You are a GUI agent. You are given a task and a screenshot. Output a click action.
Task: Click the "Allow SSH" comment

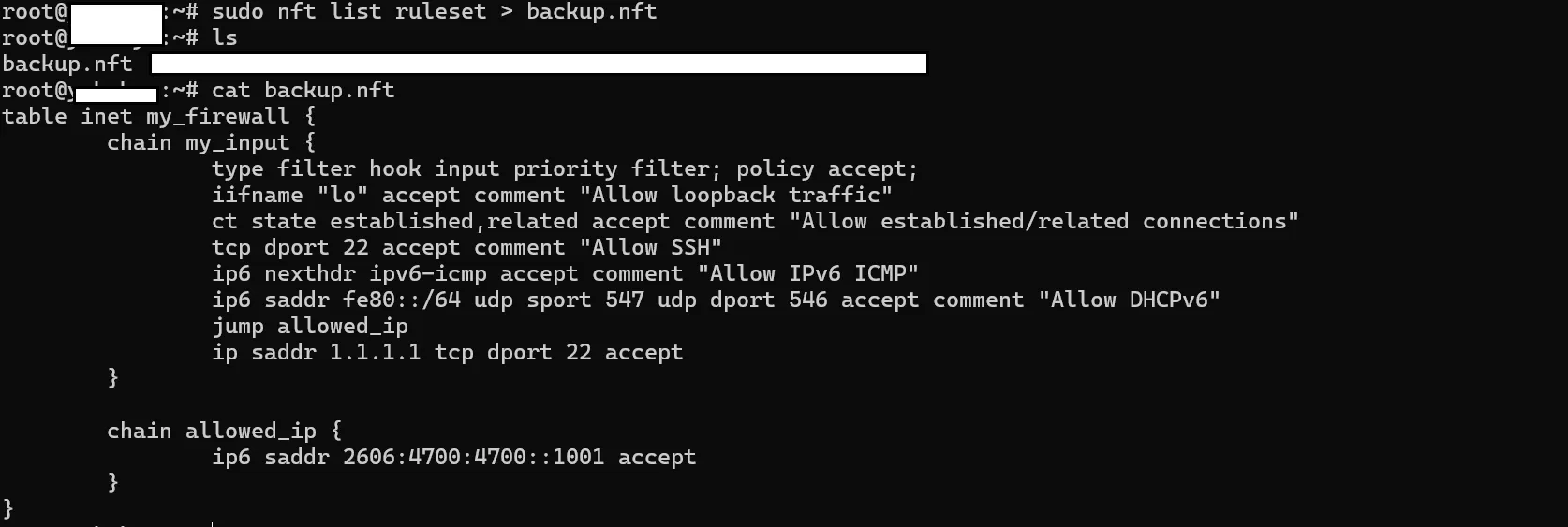[x=650, y=247]
